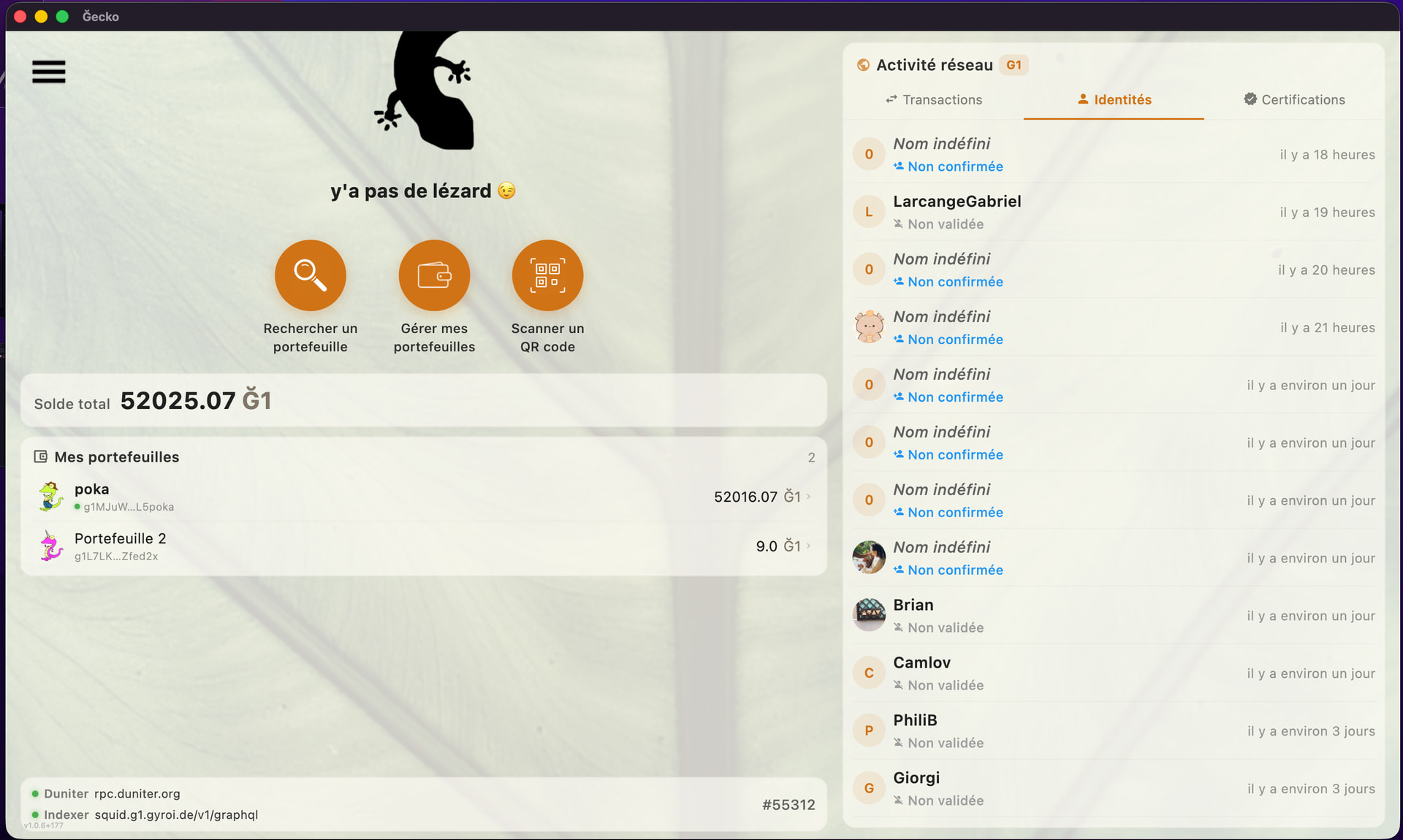Switch to the Certifications tab

1294,99
